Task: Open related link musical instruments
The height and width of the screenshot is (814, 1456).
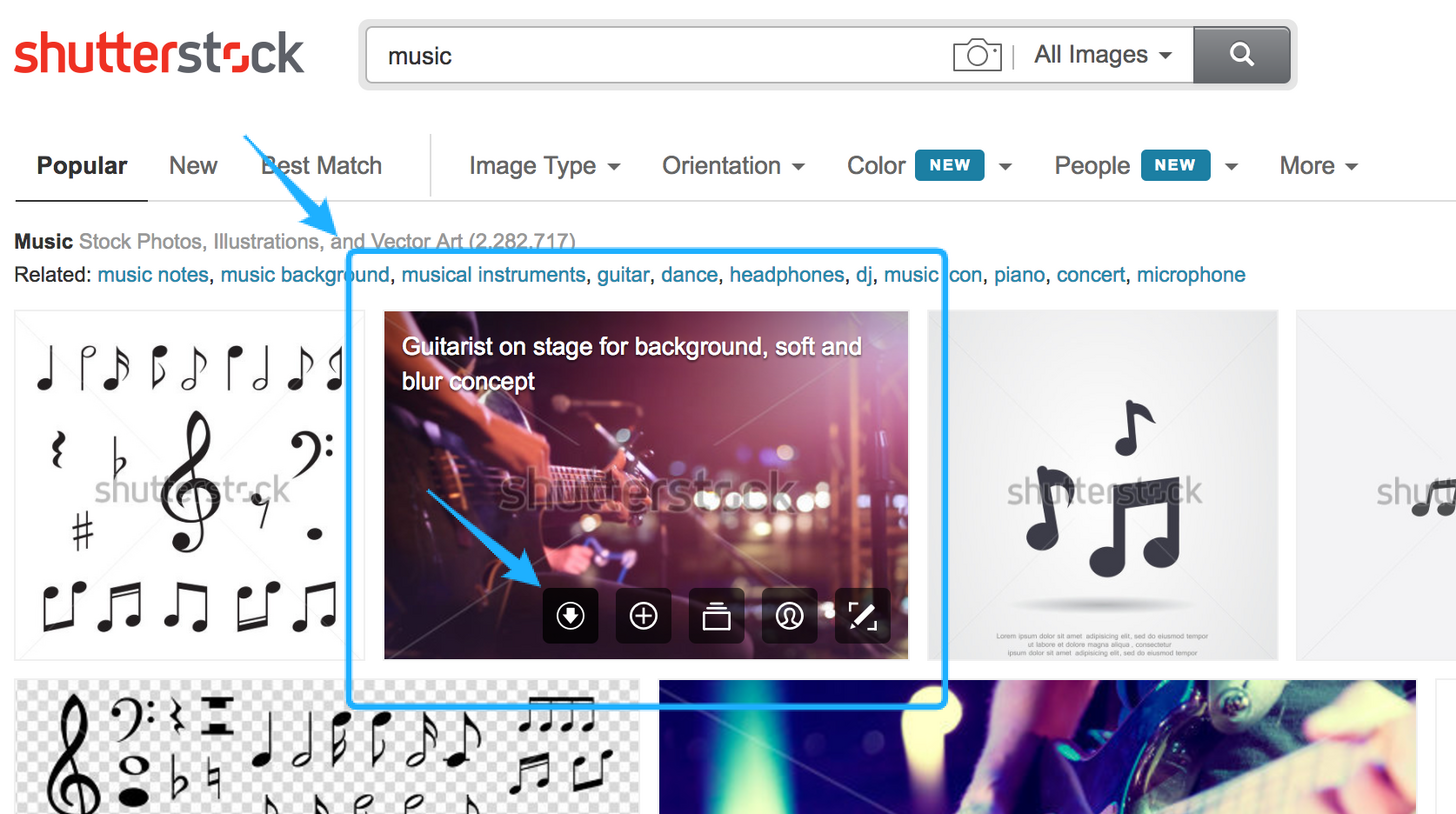Action: (x=493, y=275)
